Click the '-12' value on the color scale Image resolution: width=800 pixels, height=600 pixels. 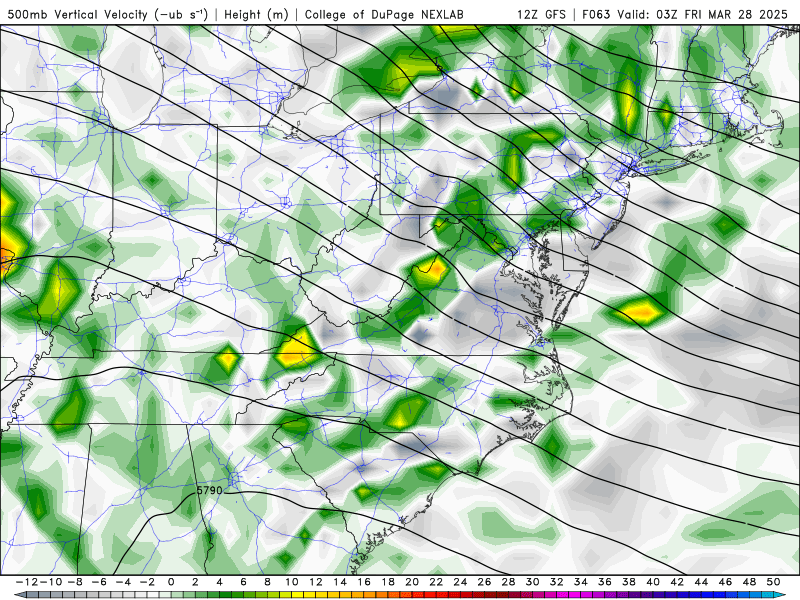(x=27, y=582)
